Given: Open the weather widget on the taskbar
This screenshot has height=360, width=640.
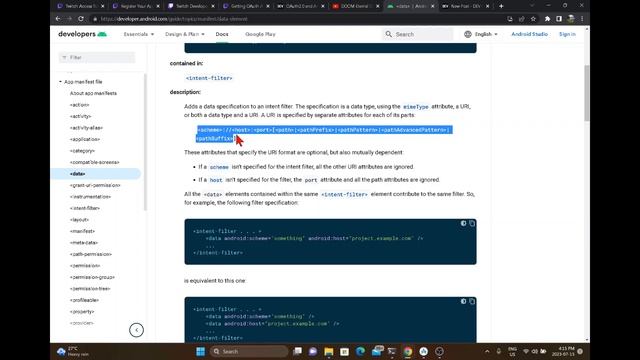Looking at the screenshot, I should (x=73, y=351).
